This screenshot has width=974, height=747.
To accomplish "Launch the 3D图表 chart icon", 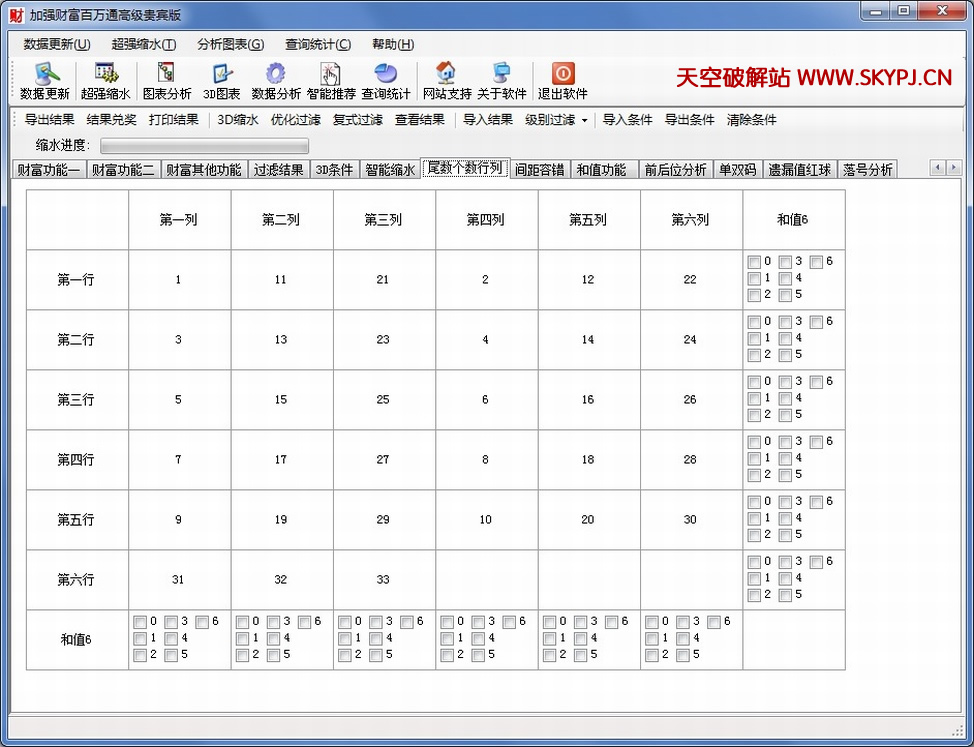I will click(x=221, y=75).
